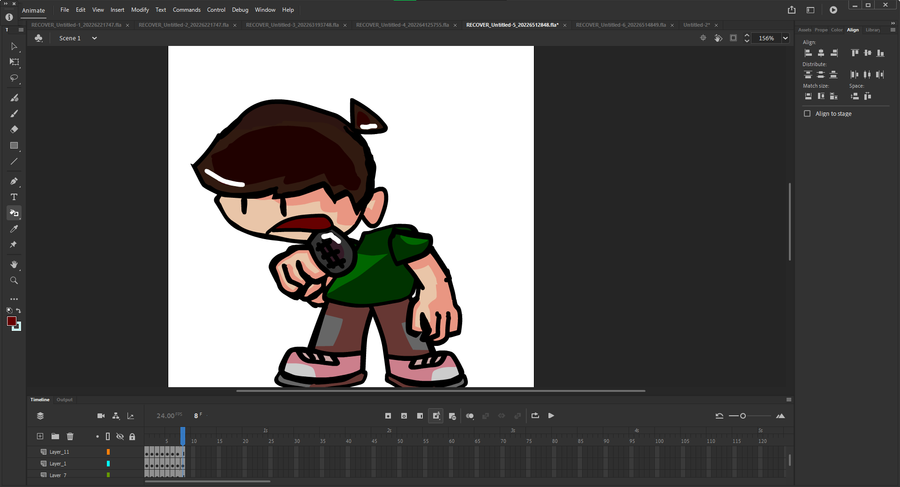Screen dimensions: 900x487
Task: Click the Align right edge icon
Action: point(833,53)
